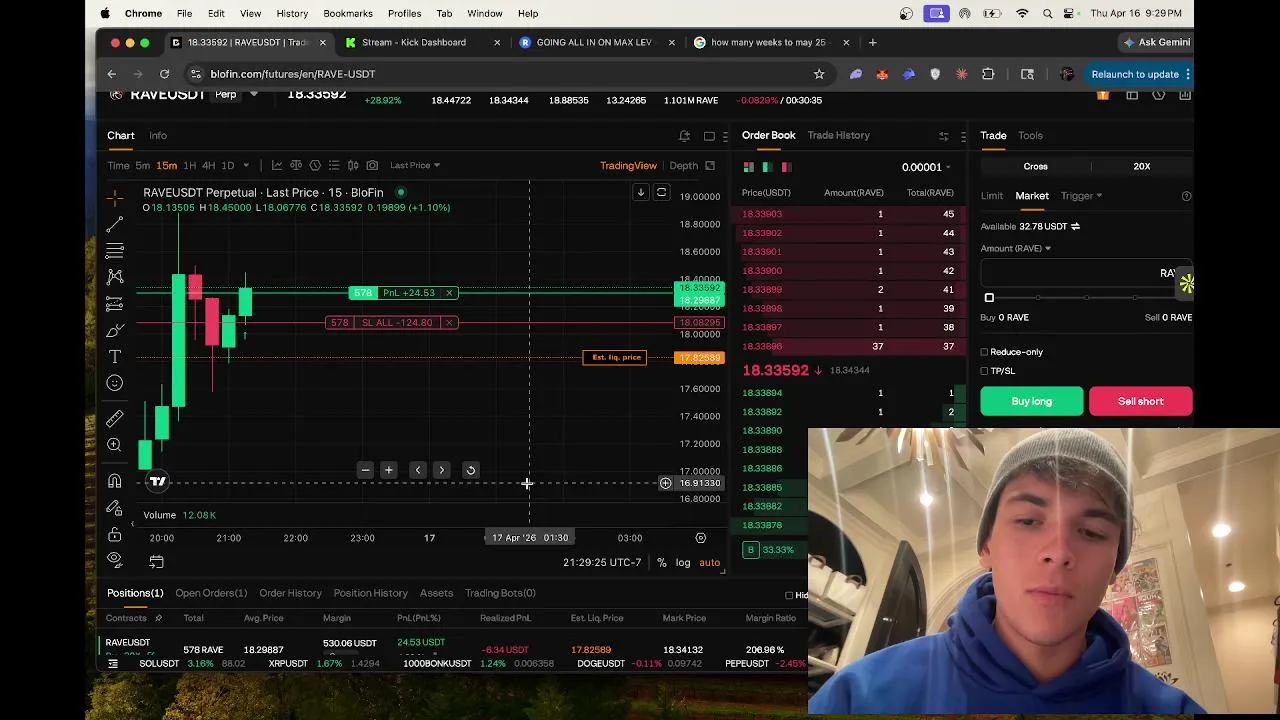Click the Buy long button
Image resolution: width=1280 pixels, height=720 pixels.
coord(1031,401)
